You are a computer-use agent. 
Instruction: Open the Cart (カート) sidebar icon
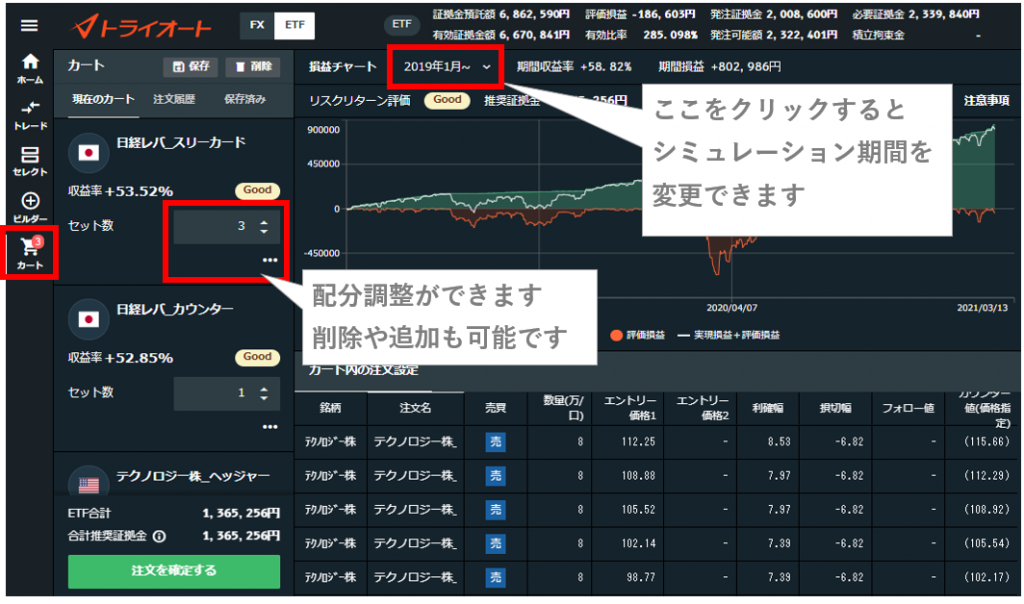[x=30, y=253]
